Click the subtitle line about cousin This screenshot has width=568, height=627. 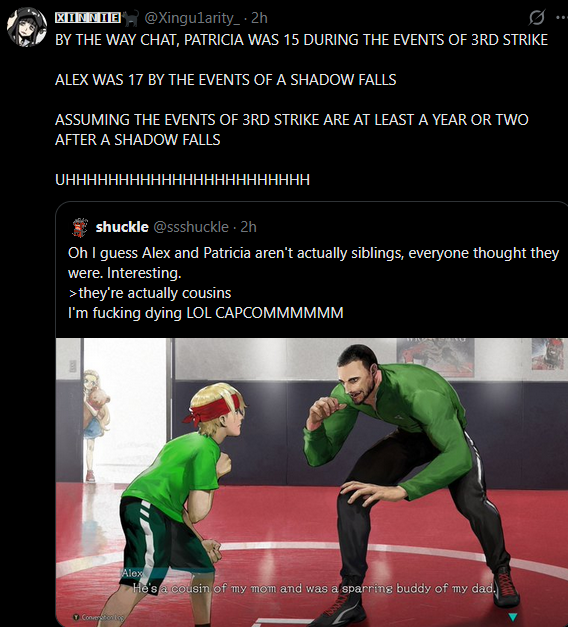(x=314, y=589)
